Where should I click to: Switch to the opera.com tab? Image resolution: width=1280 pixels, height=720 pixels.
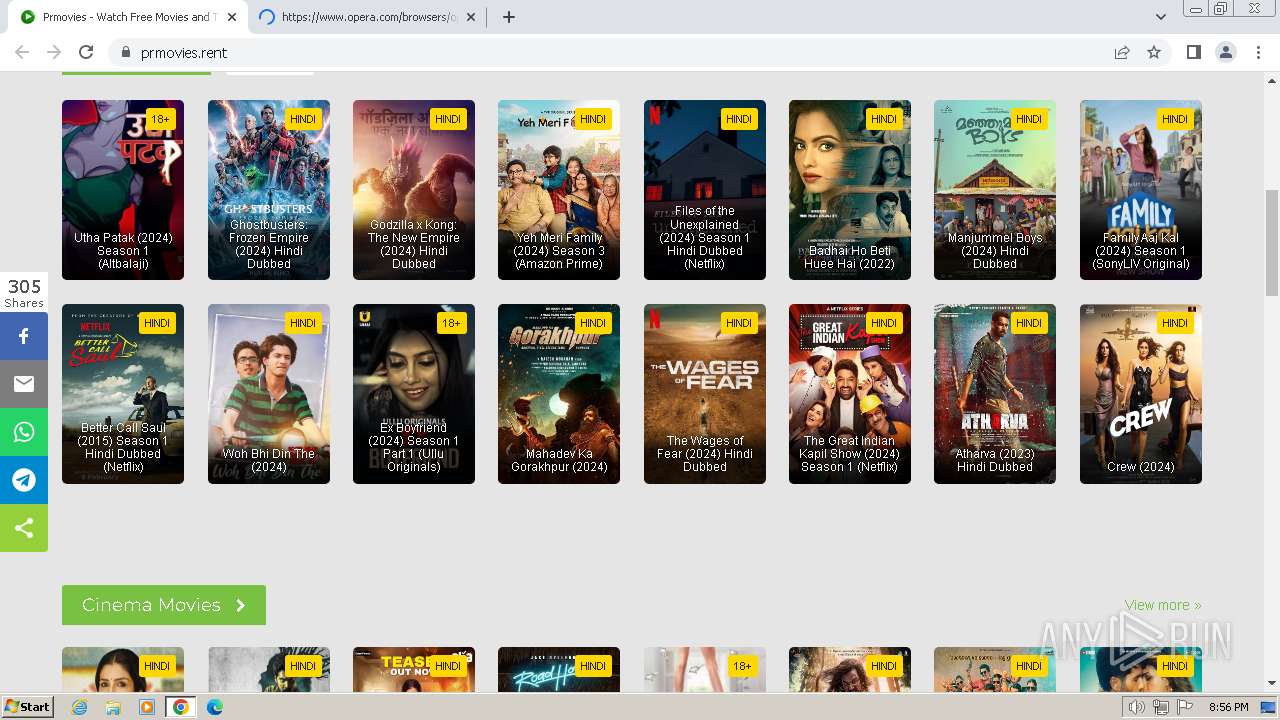tap(367, 17)
